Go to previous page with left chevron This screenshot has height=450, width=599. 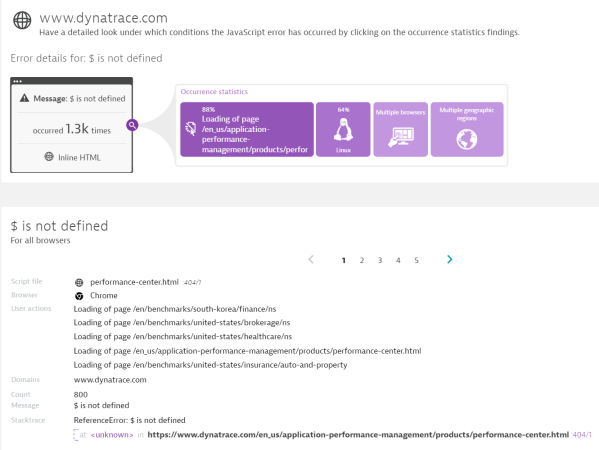(x=311, y=260)
